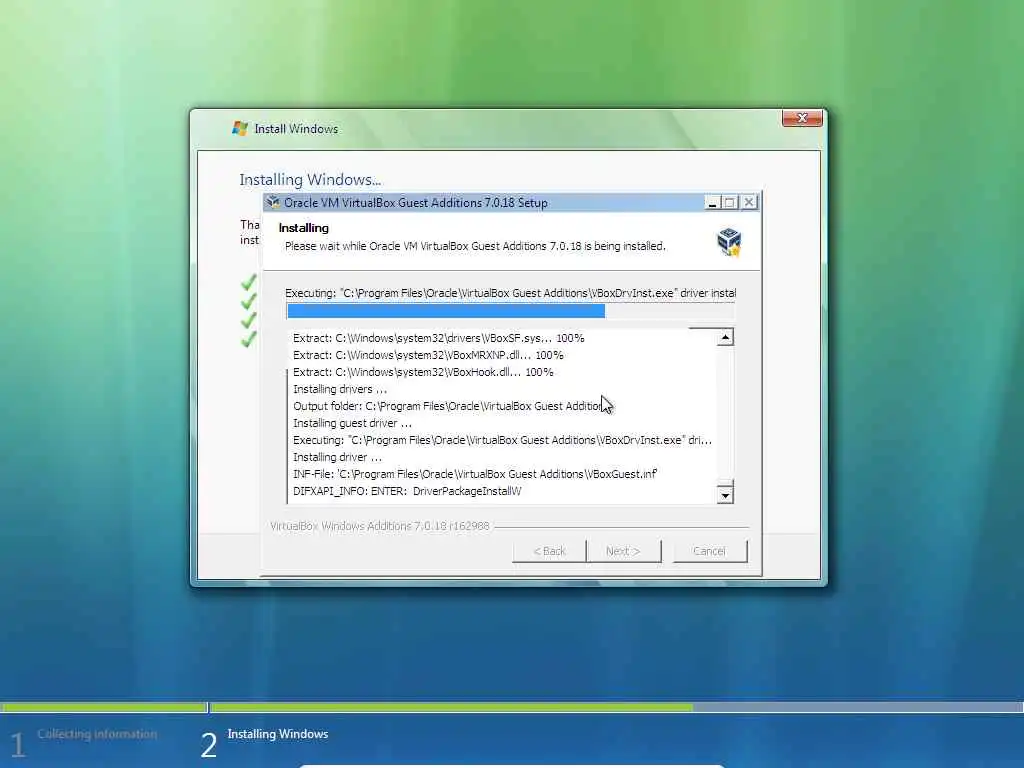Click step 1 'Collecting information' label at bottom
This screenshot has width=1024, height=768.
pyautogui.click(x=97, y=734)
